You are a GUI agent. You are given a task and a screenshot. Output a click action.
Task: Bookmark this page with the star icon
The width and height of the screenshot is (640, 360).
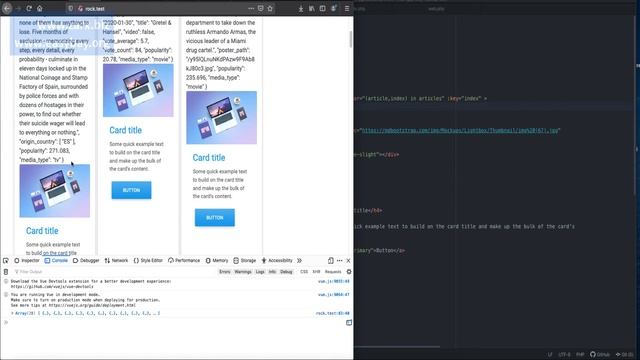coord(270,8)
